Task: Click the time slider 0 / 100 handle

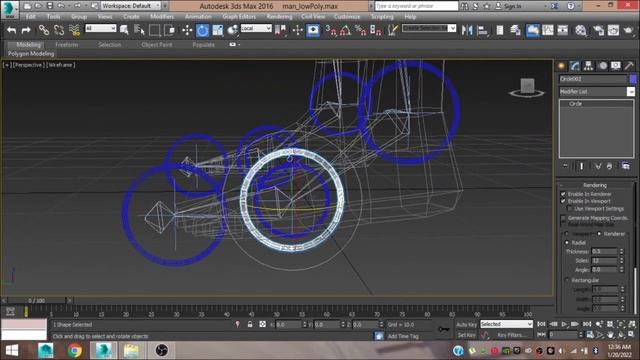Action: point(37,300)
